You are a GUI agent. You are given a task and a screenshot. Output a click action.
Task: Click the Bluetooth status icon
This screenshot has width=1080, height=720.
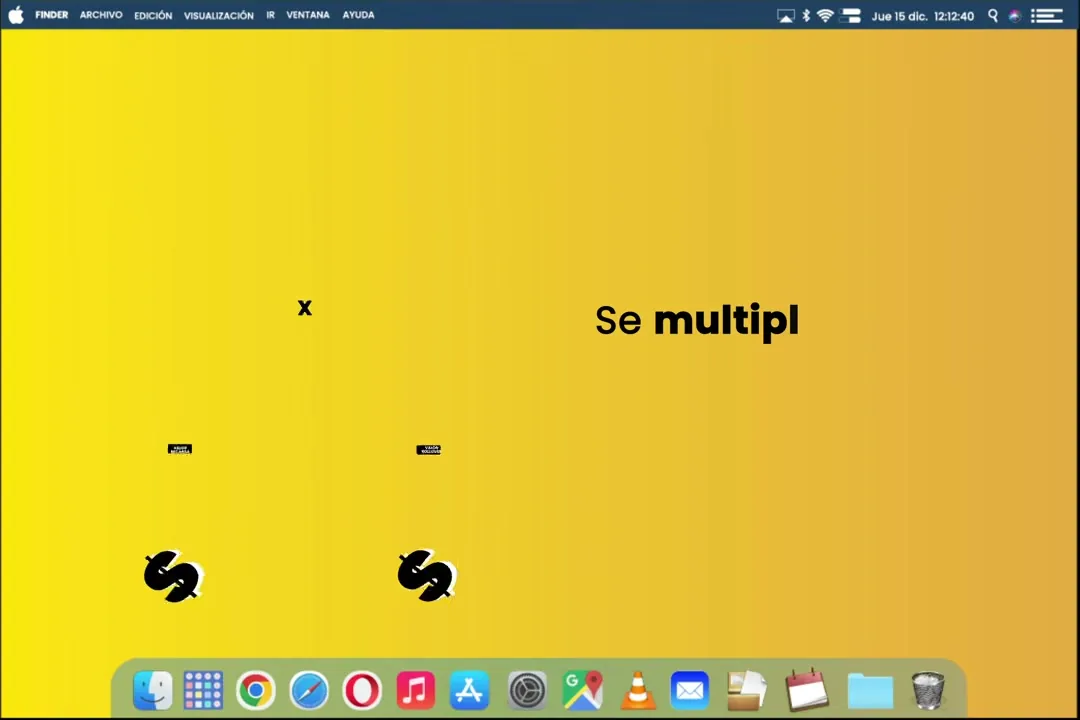coord(806,15)
